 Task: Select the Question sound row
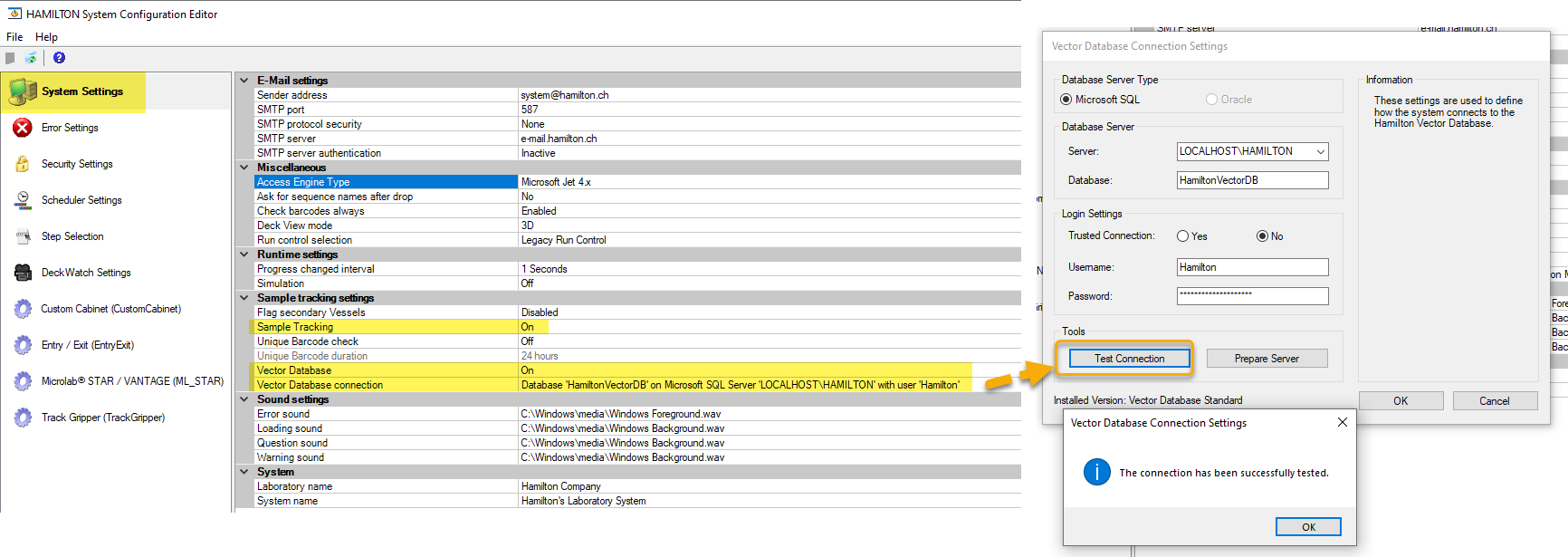click(637, 443)
